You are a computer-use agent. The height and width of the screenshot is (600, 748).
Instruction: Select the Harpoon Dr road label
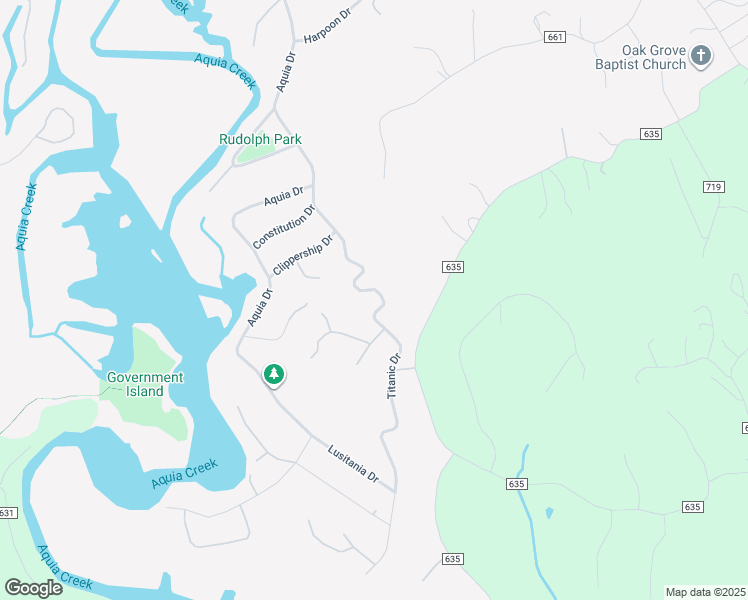[328, 26]
